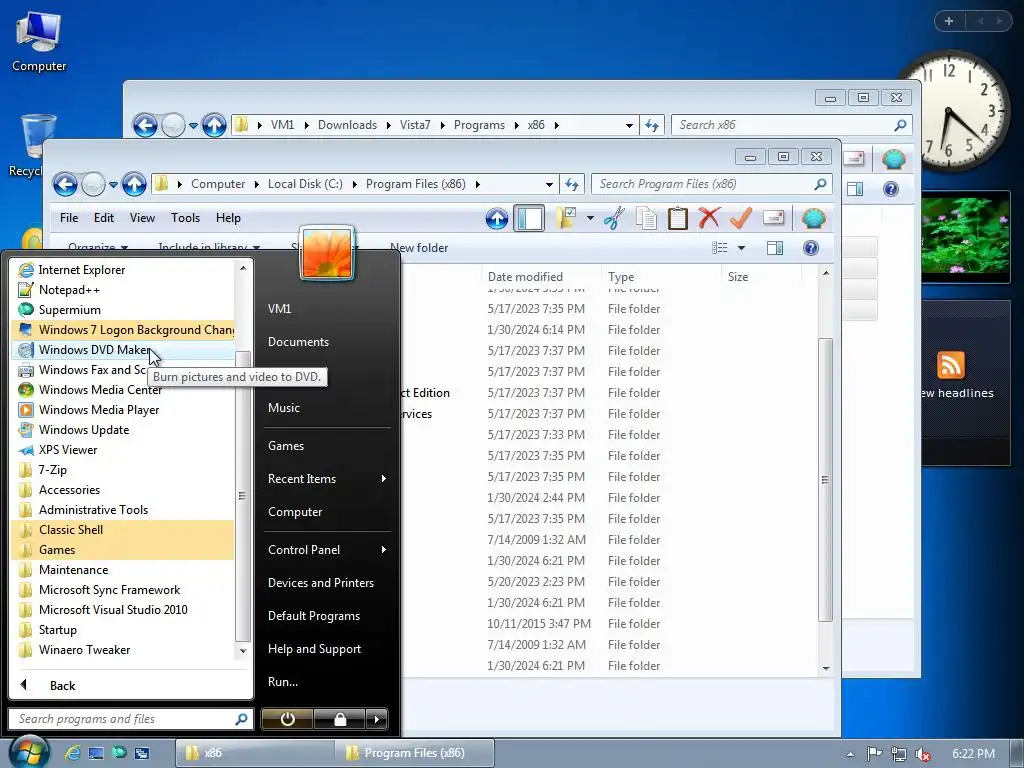This screenshot has width=1024, height=768.
Task: Expand the Accessories folder
Action: (124, 490)
